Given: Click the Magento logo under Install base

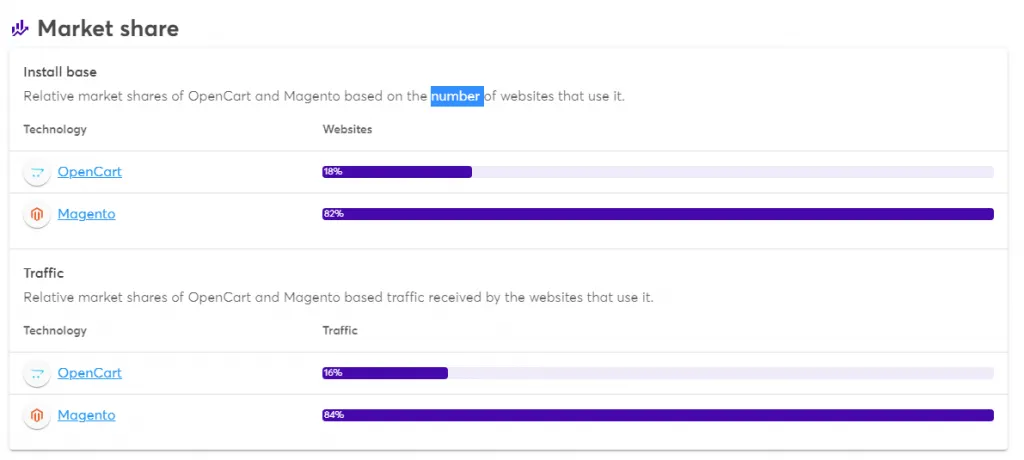Looking at the screenshot, I should (x=37, y=214).
